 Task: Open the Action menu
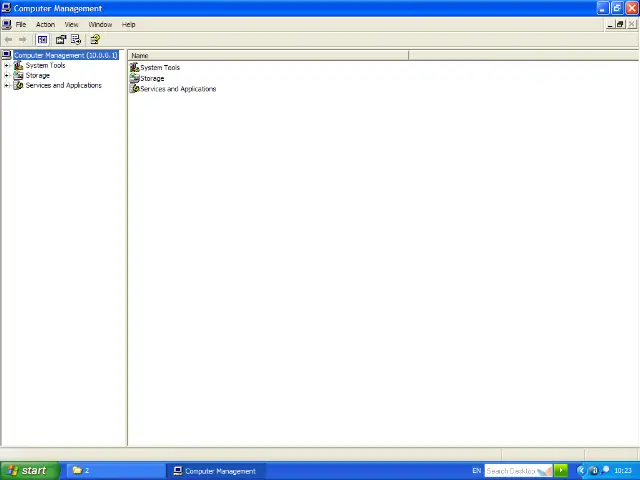pyautogui.click(x=45, y=24)
